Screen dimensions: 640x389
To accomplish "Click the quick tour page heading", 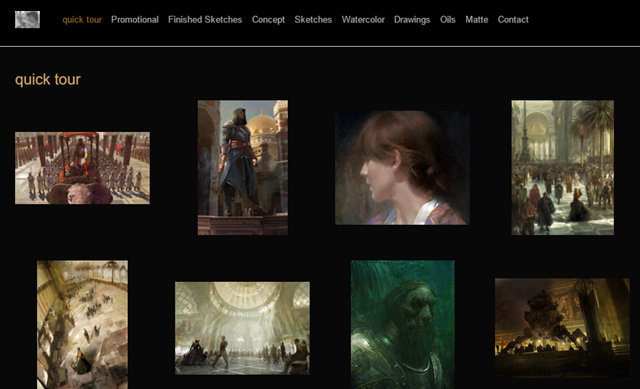I will [48, 80].
